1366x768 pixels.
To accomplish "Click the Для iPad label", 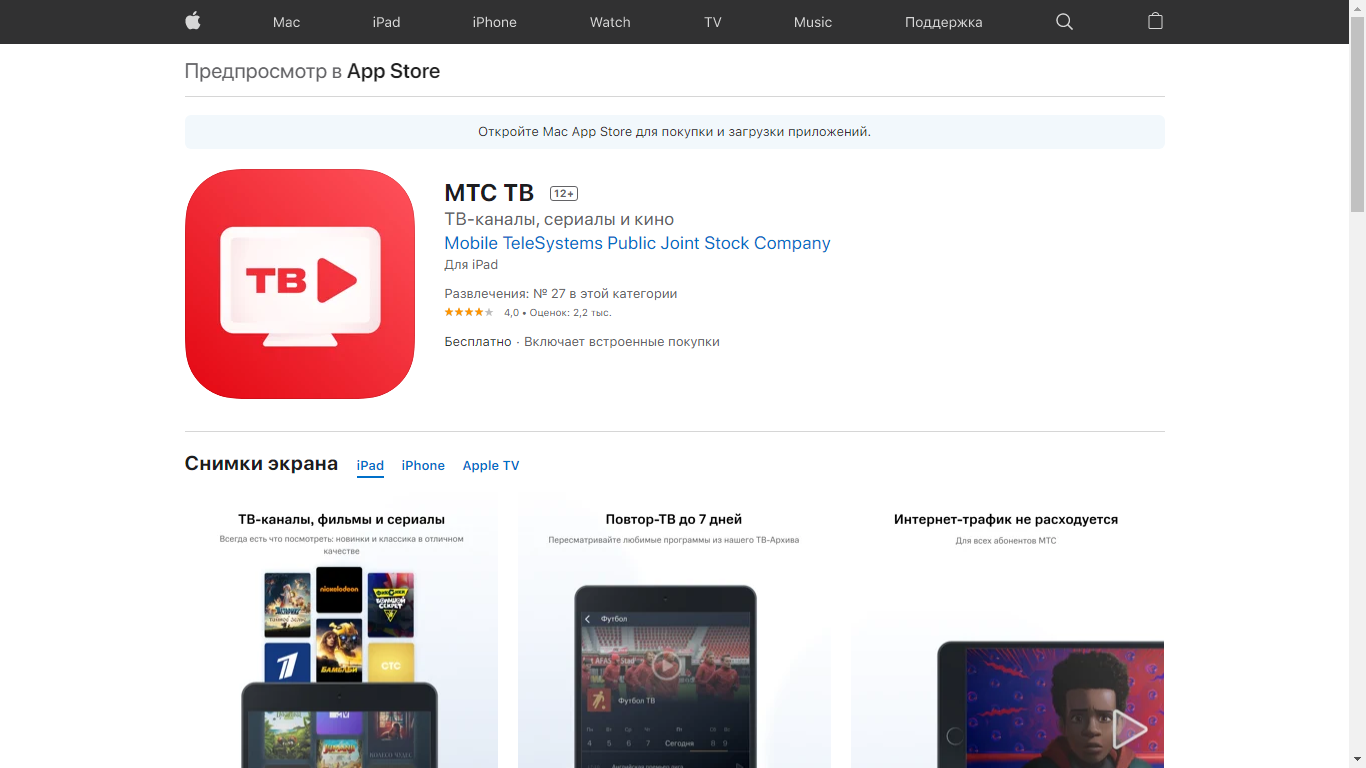I will (x=471, y=265).
